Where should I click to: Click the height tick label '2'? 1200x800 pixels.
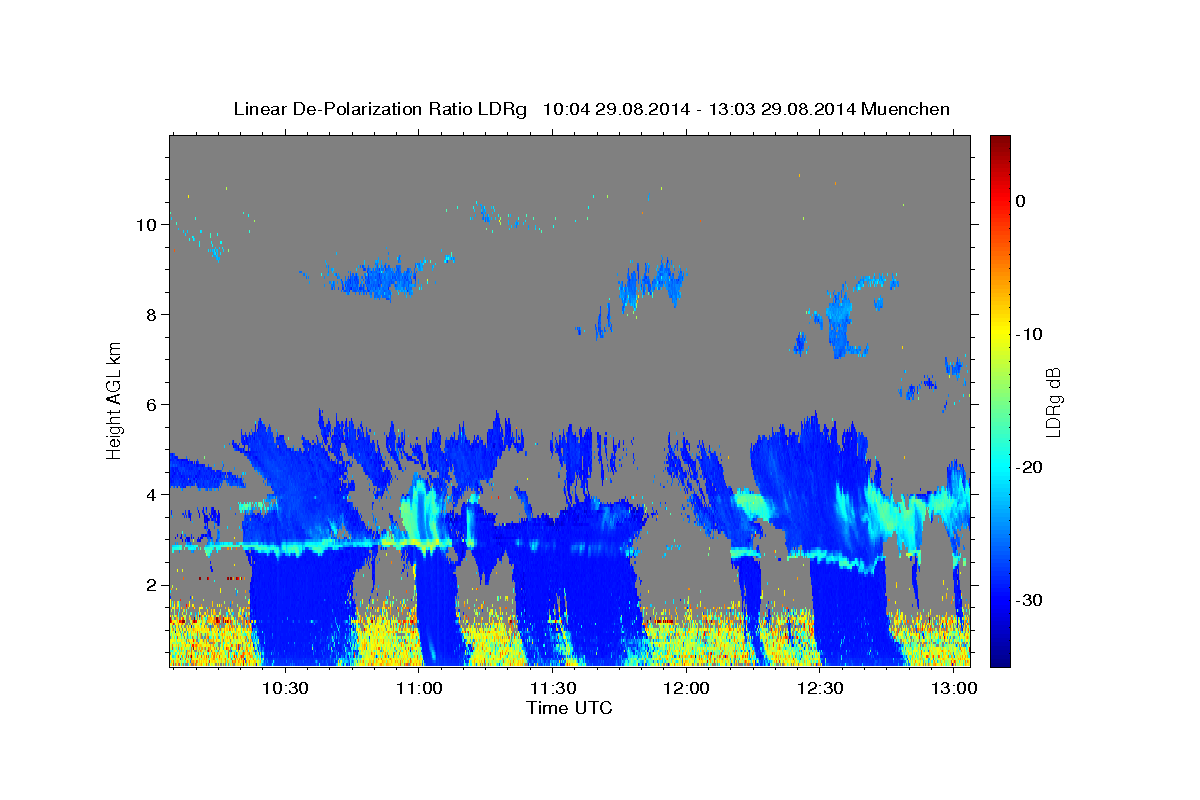point(151,584)
